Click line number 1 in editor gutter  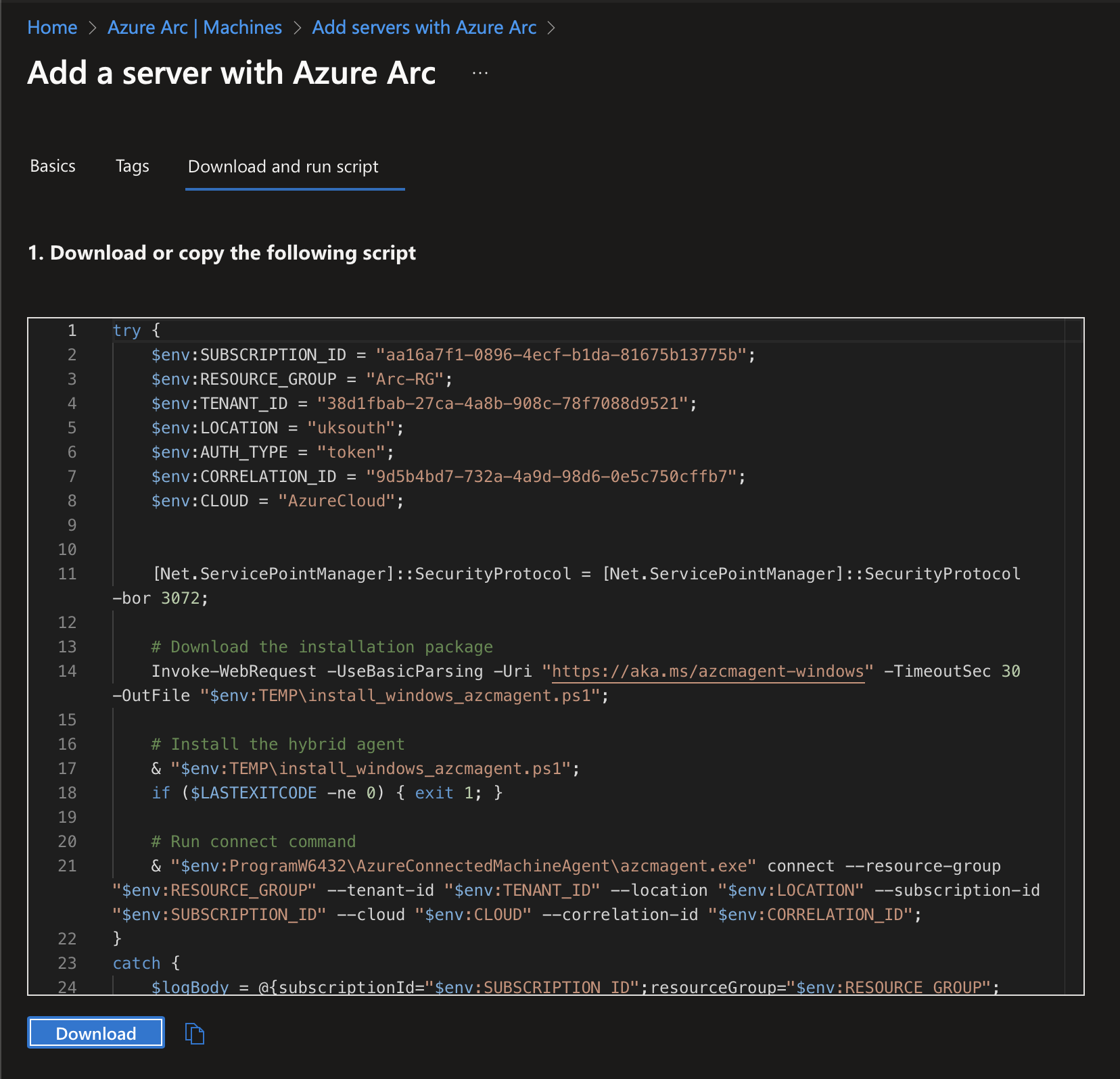pyautogui.click(x=72, y=331)
